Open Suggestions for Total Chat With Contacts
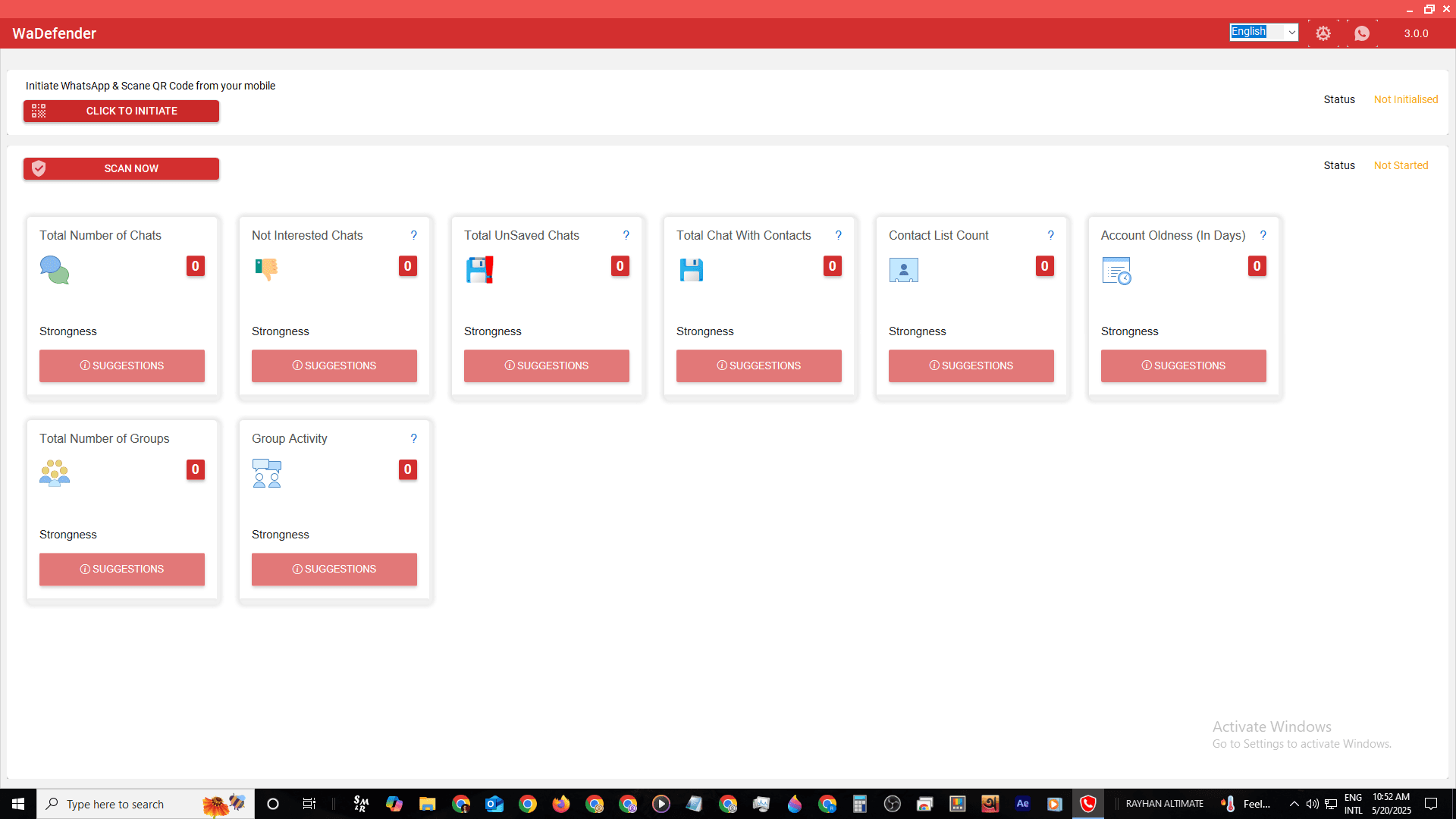 tap(759, 366)
